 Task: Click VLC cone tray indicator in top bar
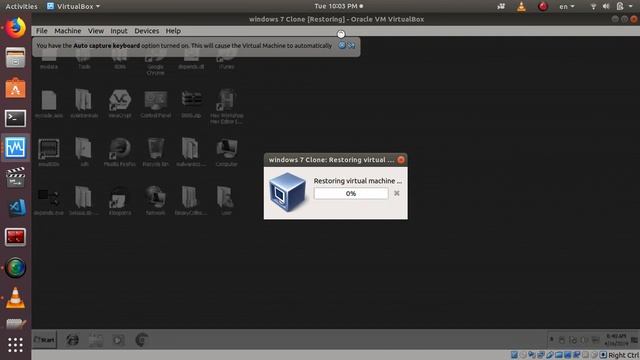pyautogui.click(x=521, y=6)
